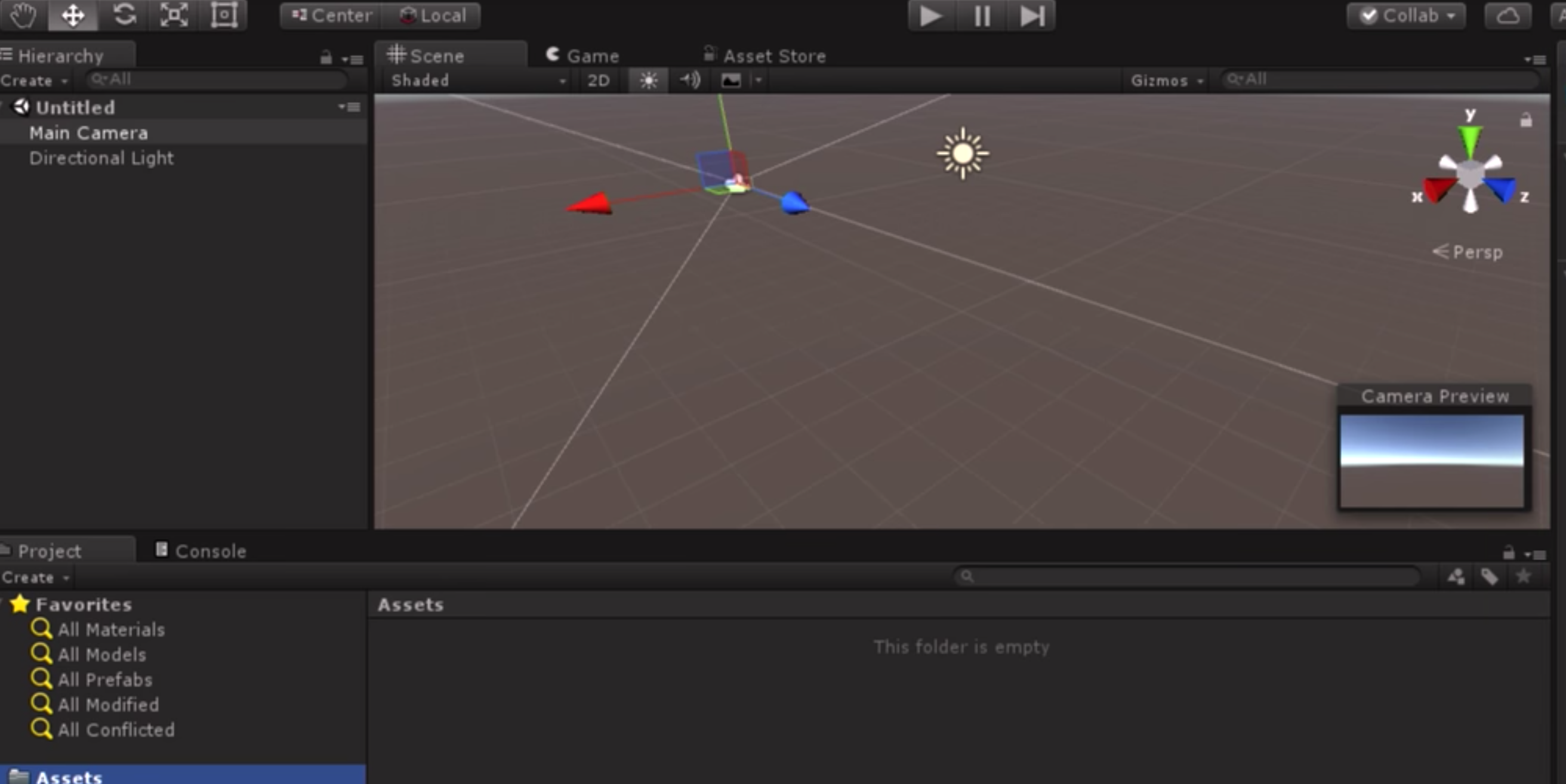Switch to the Console tab
1566x784 pixels.
point(201,551)
